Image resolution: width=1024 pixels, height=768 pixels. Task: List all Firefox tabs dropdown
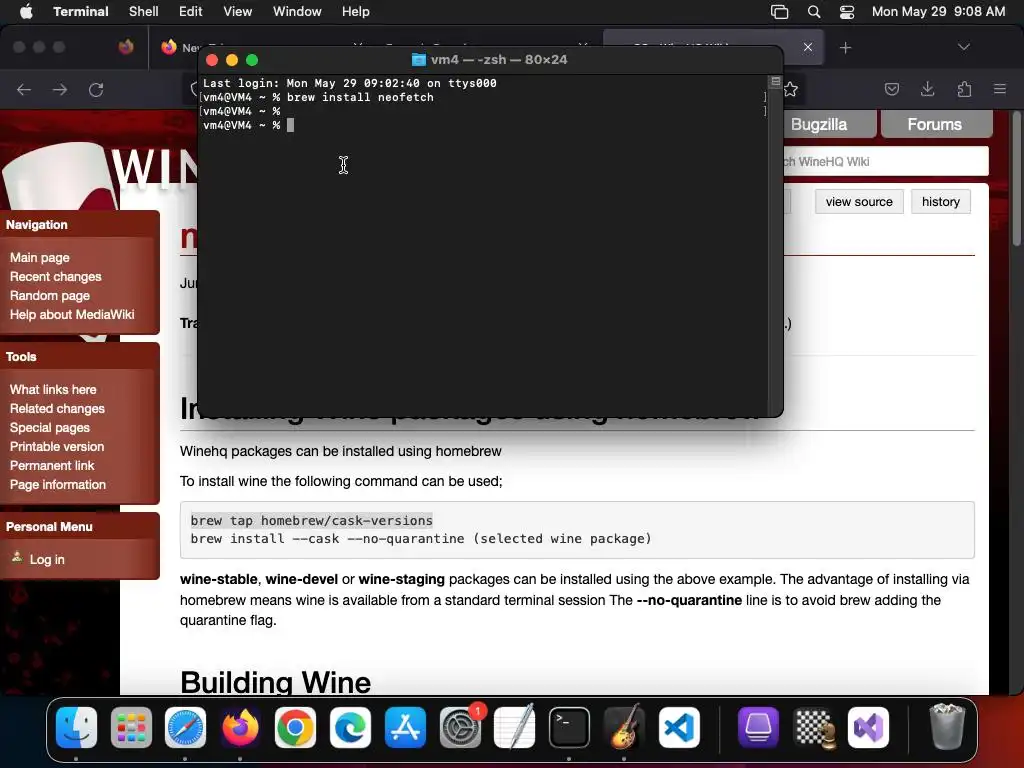point(964,47)
